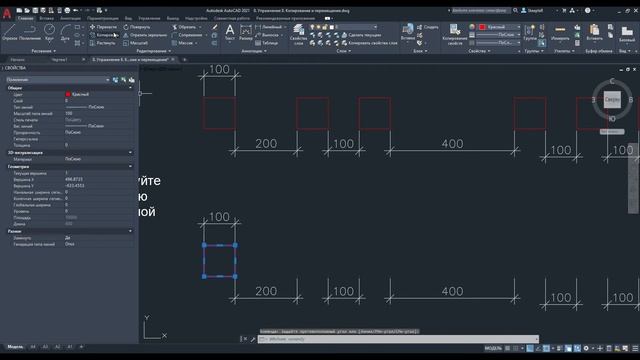This screenshot has height=360, width=640.
Task: Click the Paste (Вставить) icon
Action: [594, 32]
